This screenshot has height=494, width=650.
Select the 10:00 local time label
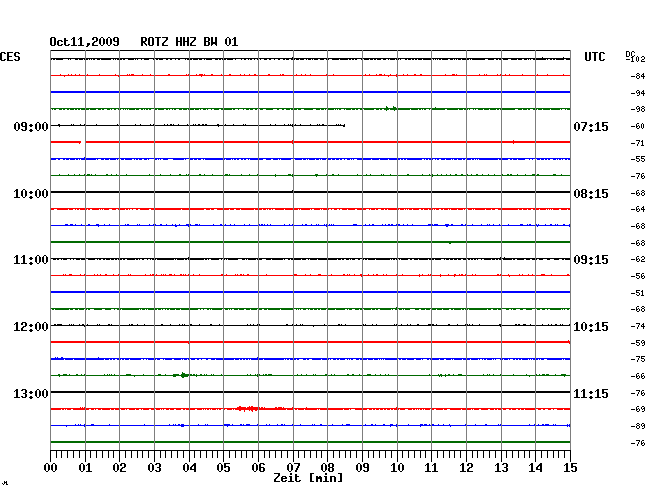[x=31, y=194]
